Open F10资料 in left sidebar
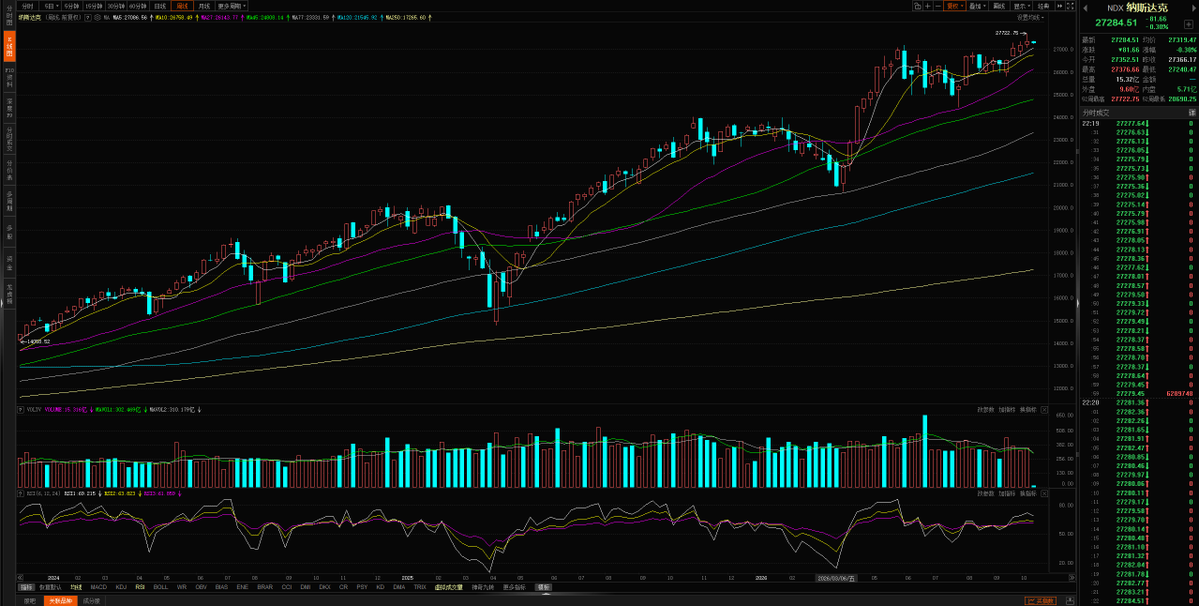The width and height of the screenshot is (1199, 606). tap(9, 77)
